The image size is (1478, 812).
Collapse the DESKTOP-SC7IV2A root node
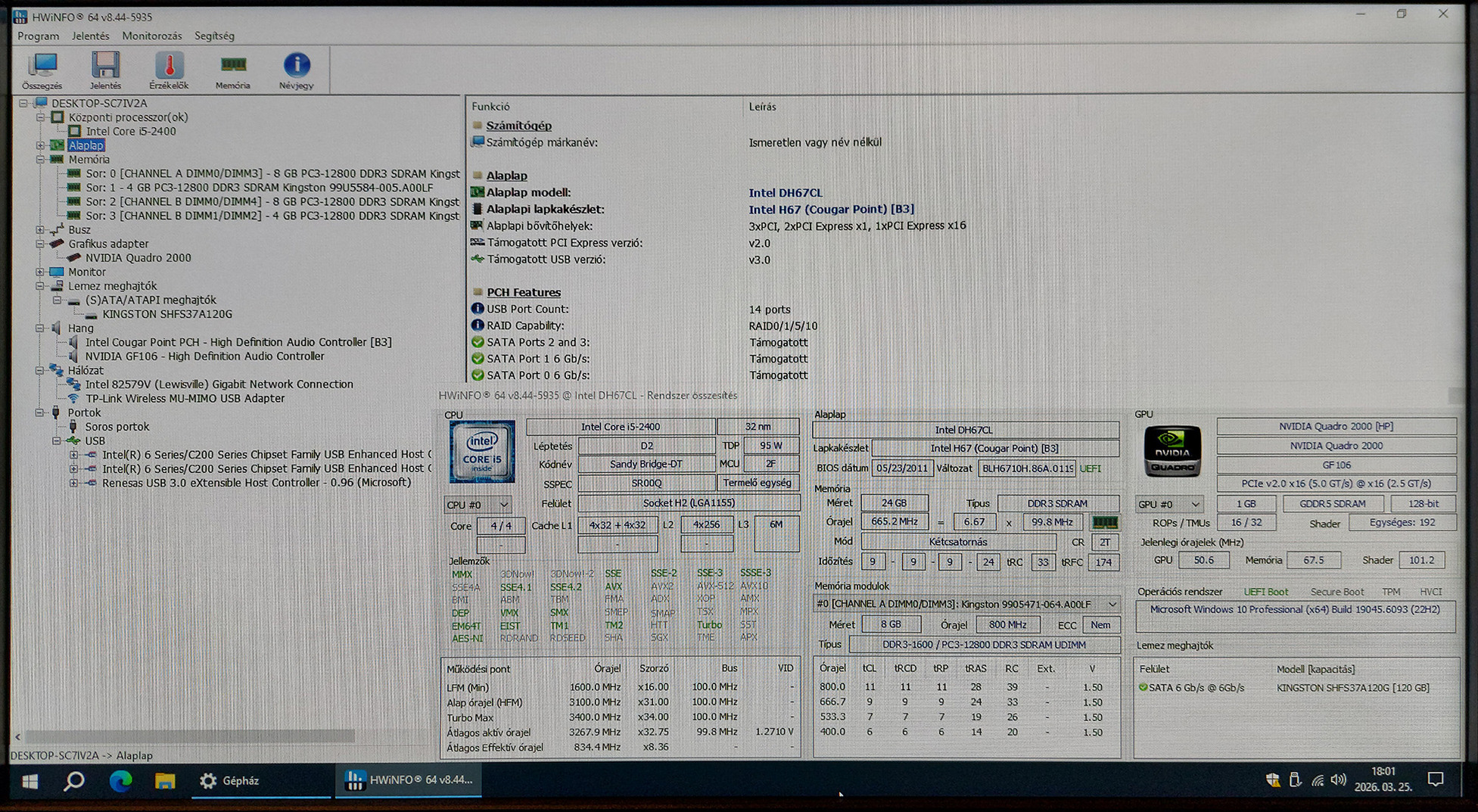point(23,103)
